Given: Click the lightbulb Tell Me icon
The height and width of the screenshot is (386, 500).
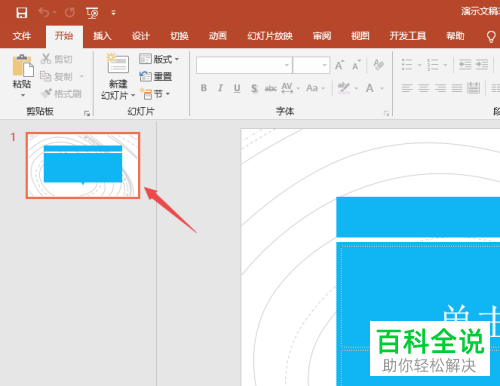Looking at the screenshot, I should [491, 36].
